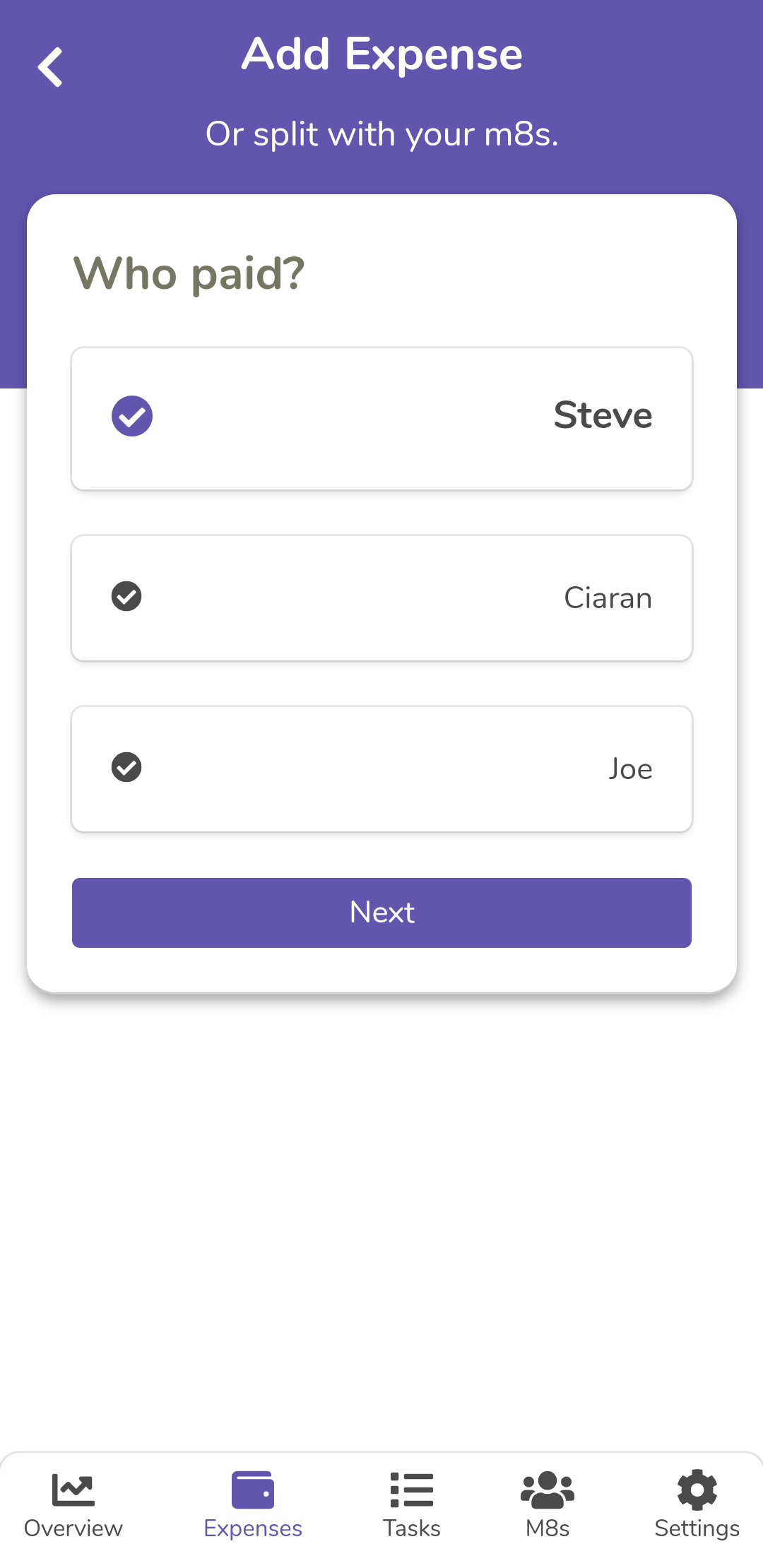Select Joe's checkmark circle
This screenshot has width=763, height=1568.
coord(126,767)
